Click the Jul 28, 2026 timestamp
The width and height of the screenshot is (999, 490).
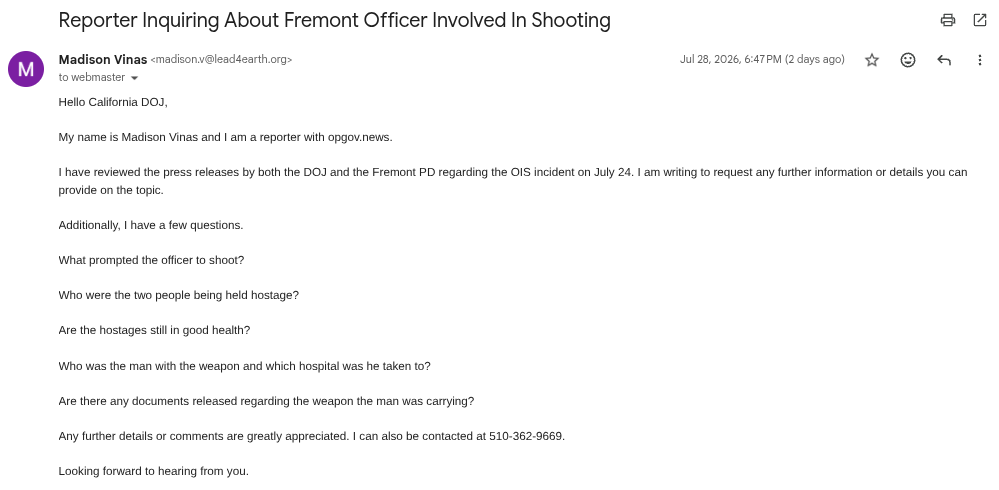click(x=762, y=59)
